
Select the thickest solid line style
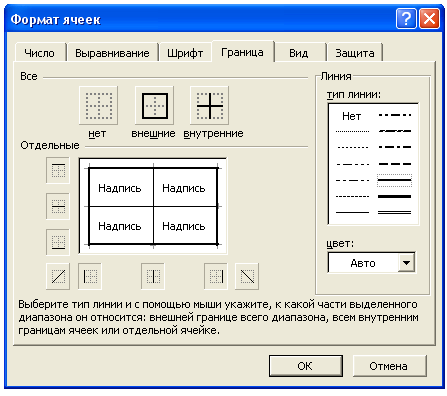coord(395,196)
